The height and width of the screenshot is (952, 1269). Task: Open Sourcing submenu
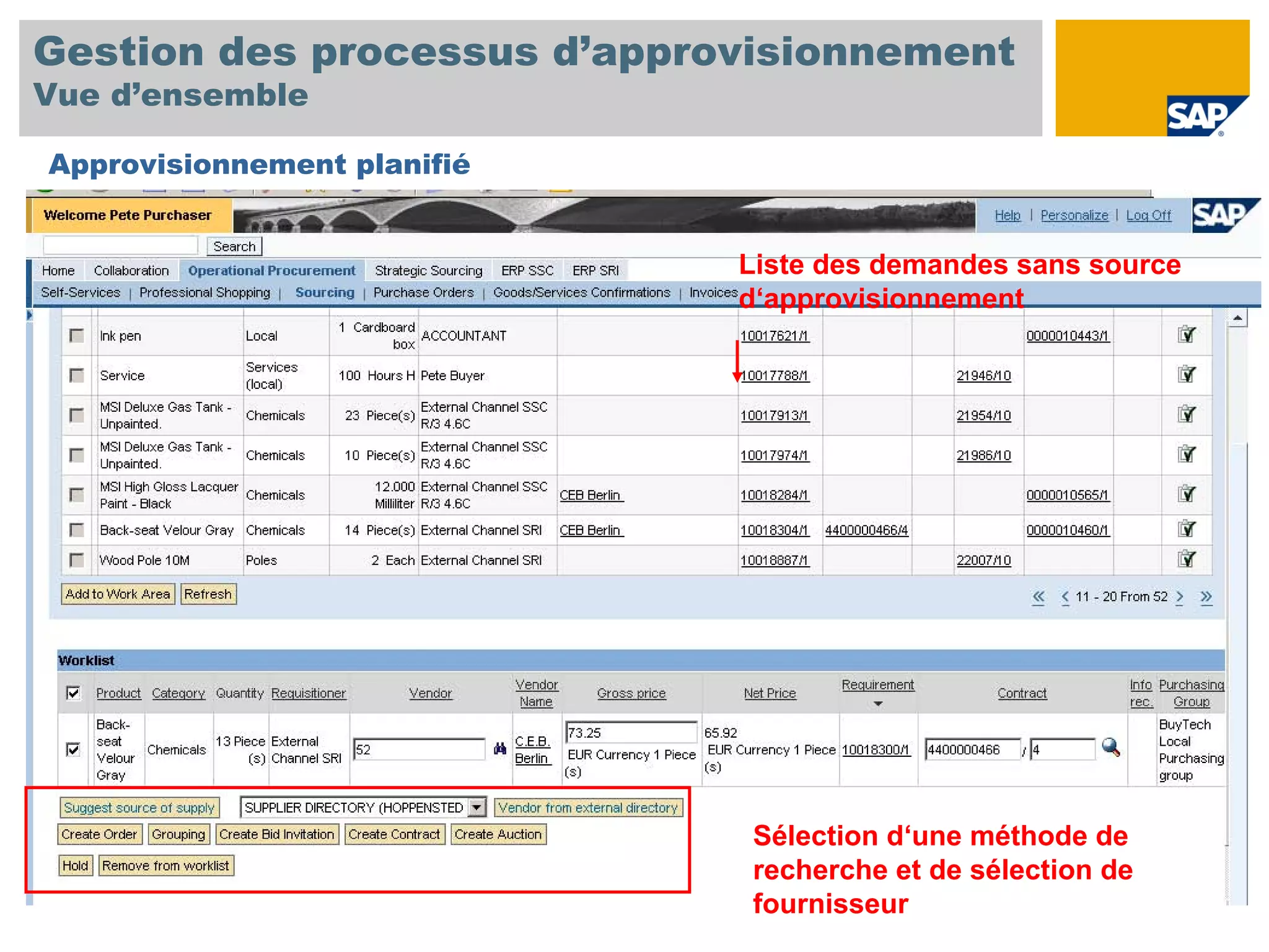click(325, 292)
